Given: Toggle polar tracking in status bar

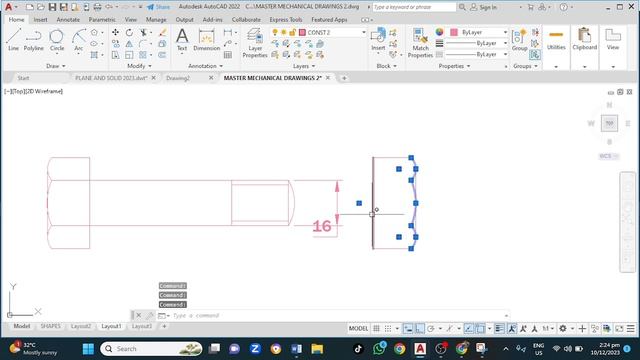Looking at the screenshot, I should pyautogui.click(x=431, y=329).
